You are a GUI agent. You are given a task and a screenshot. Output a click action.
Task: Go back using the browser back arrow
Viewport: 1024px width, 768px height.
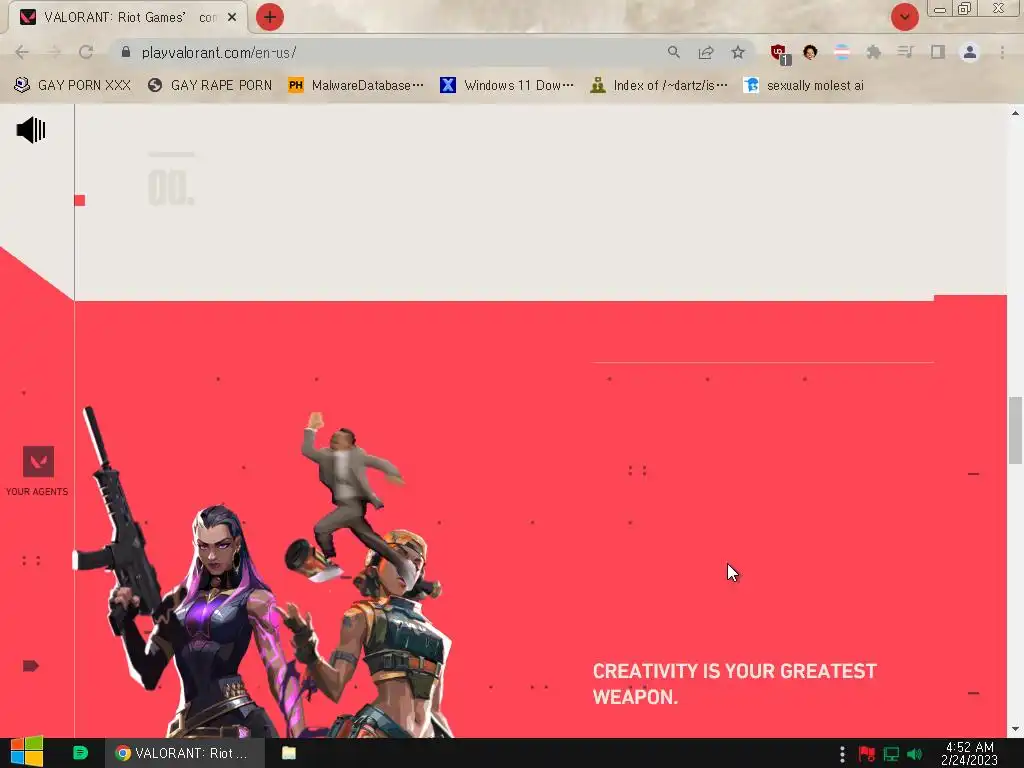pyautogui.click(x=22, y=52)
